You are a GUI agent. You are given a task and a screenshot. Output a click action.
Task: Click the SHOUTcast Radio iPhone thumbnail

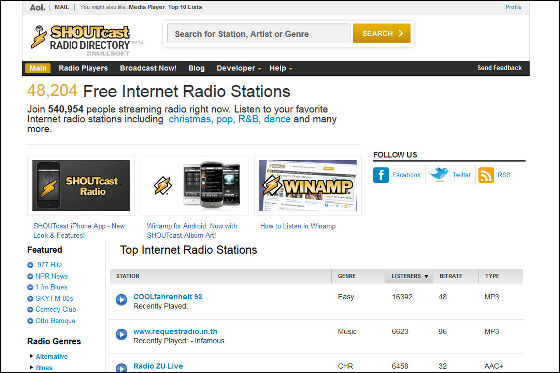(x=81, y=185)
